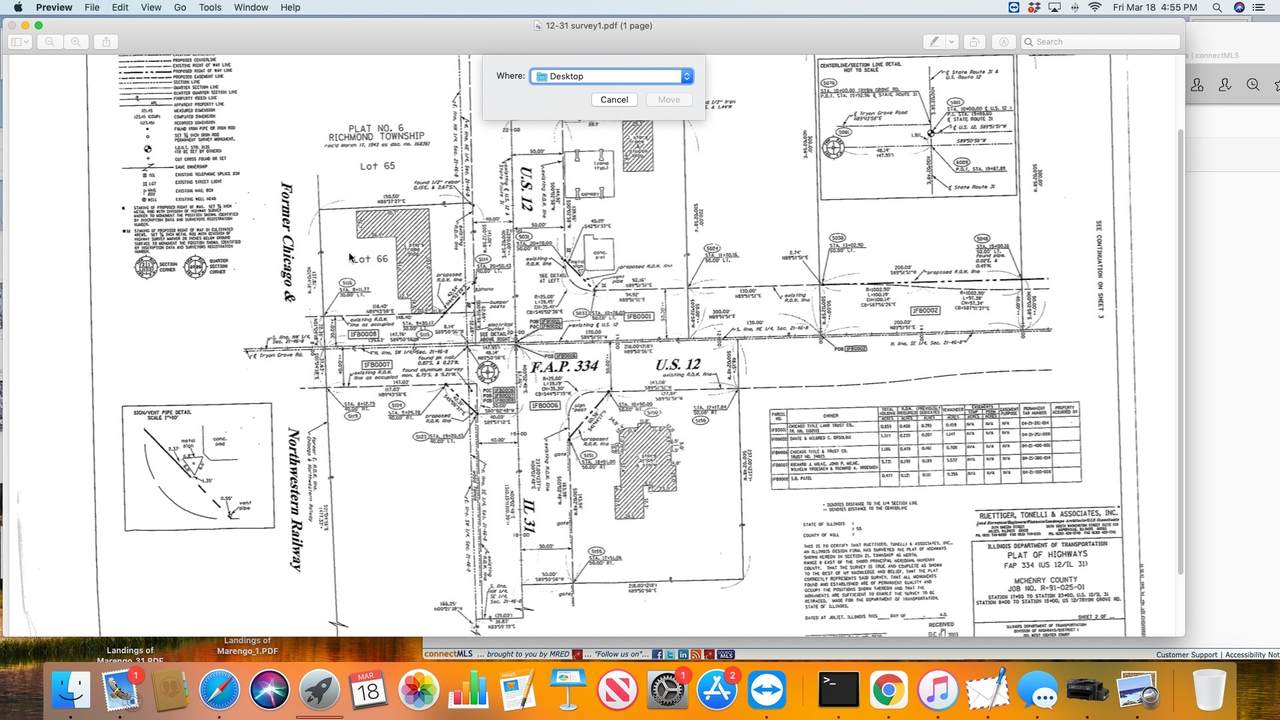This screenshot has height=720, width=1280.
Task: Open the App Store dock icon
Action: 716,690
